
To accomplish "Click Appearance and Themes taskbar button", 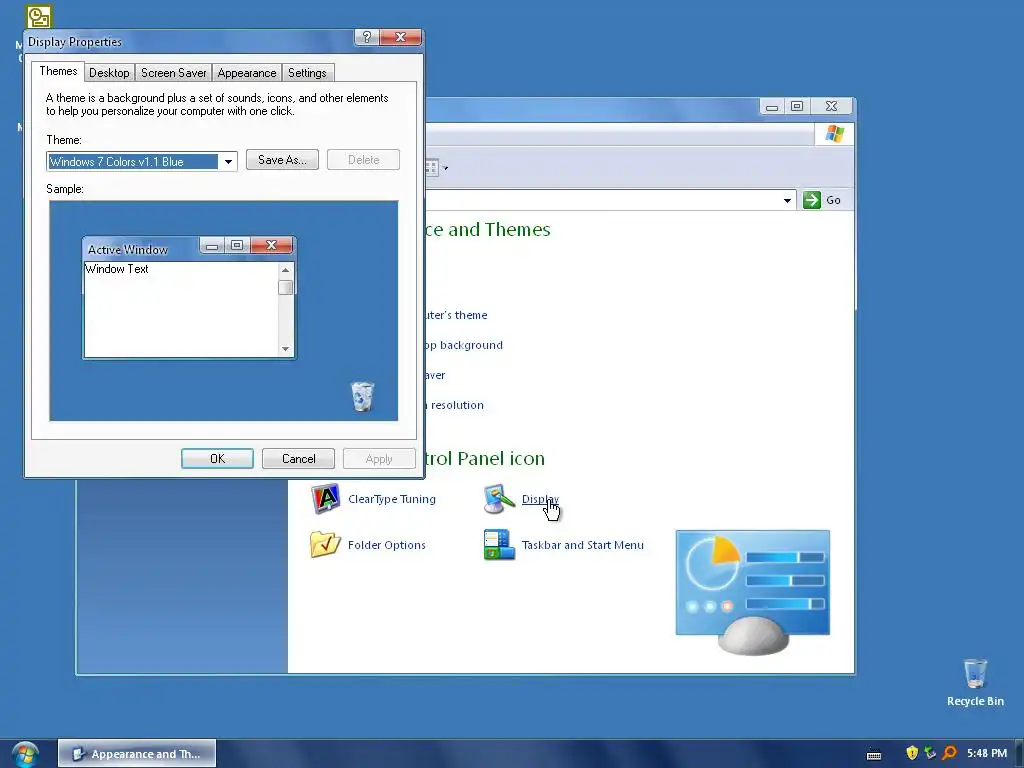I will (x=137, y=754).
